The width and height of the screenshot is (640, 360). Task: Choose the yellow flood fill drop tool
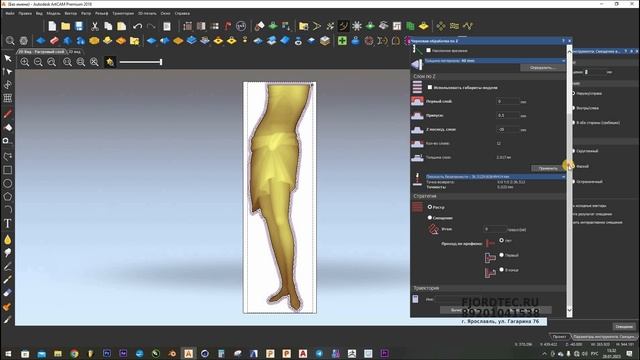pyautogui.click(x=7, y=240)
